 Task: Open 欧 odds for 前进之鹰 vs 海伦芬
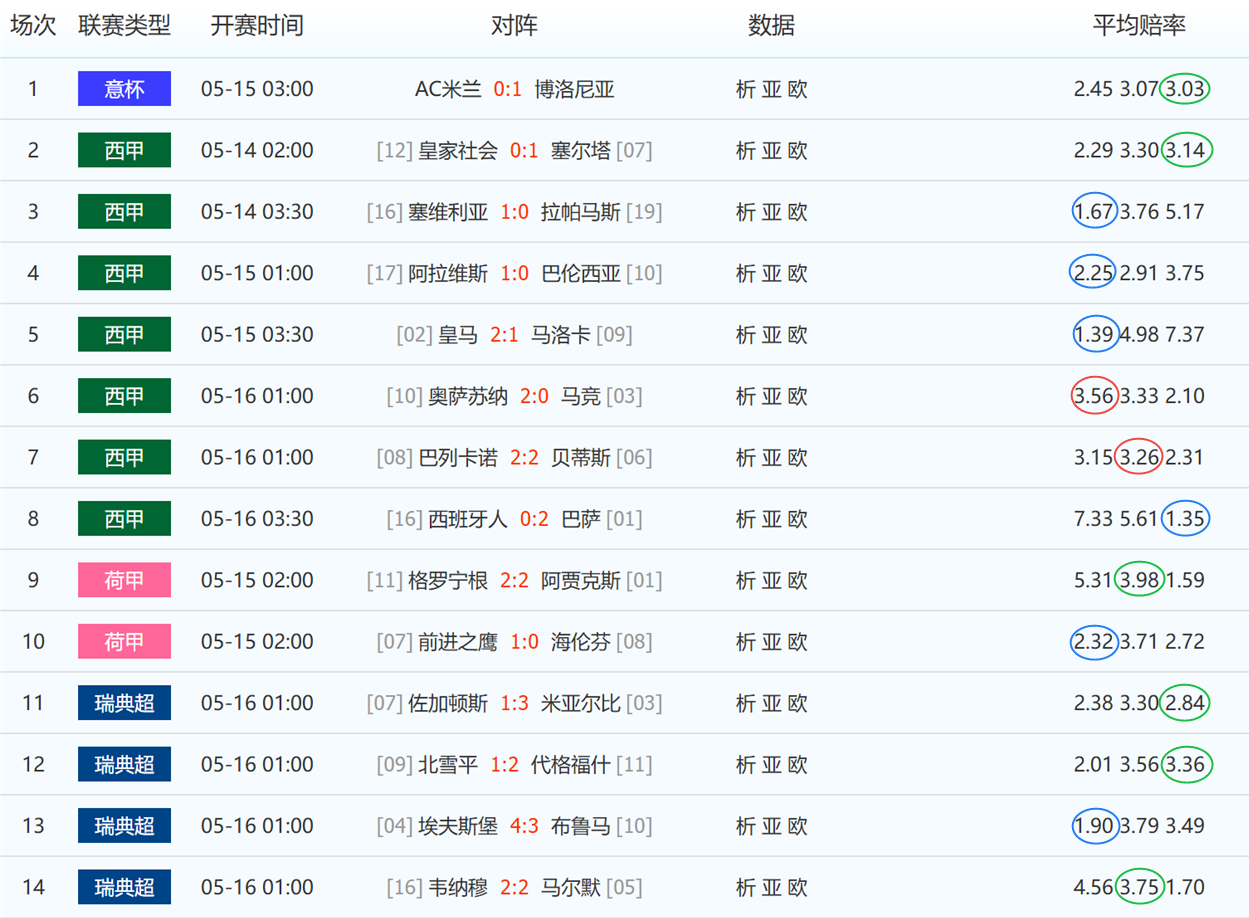coord(797,641)
